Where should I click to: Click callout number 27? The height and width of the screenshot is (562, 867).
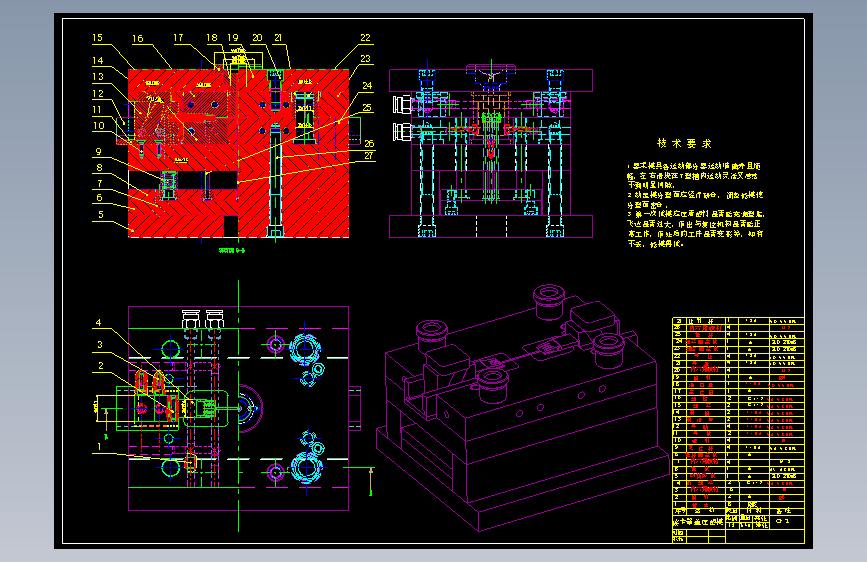tap(369, 155)
